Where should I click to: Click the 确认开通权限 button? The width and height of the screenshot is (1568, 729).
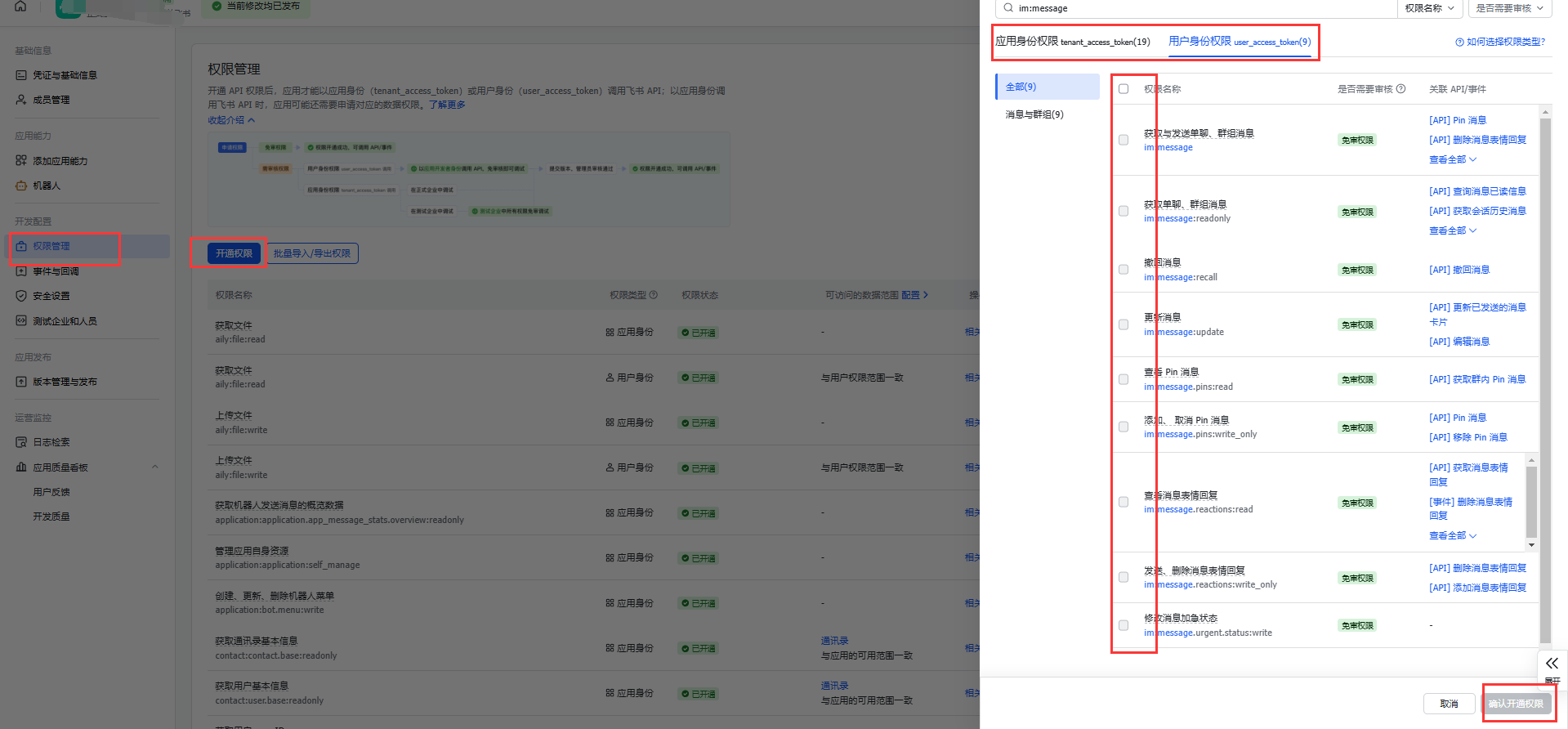pos(1516,704)
